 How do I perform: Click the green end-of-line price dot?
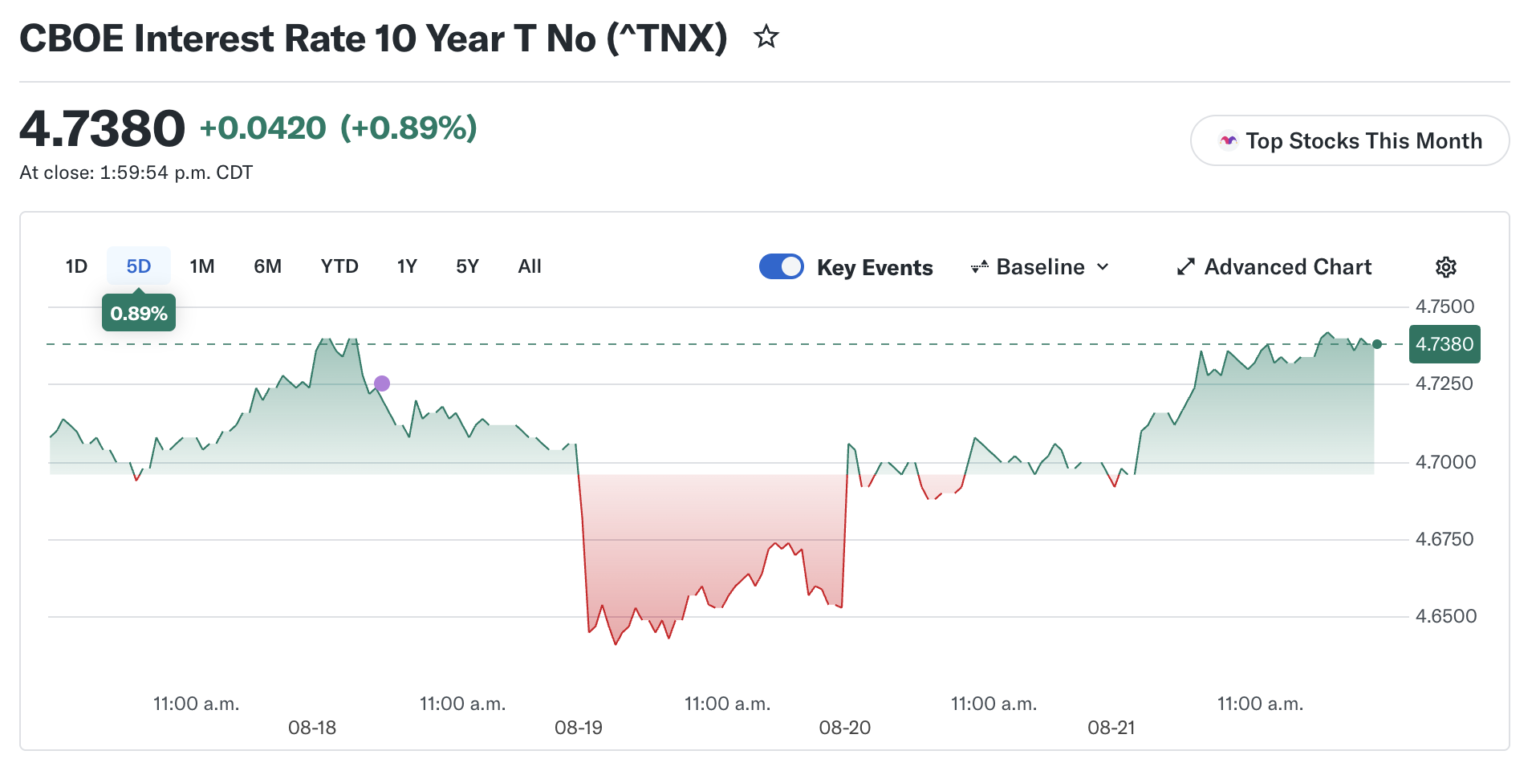click(x=1377, y=344)
